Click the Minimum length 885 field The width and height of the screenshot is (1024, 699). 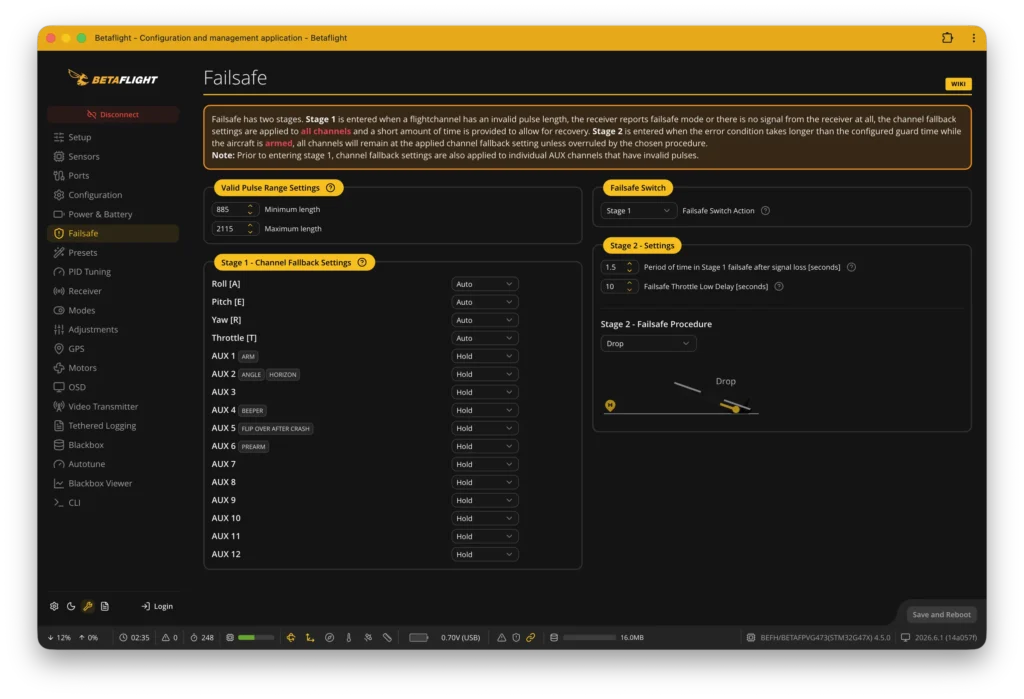234,210
